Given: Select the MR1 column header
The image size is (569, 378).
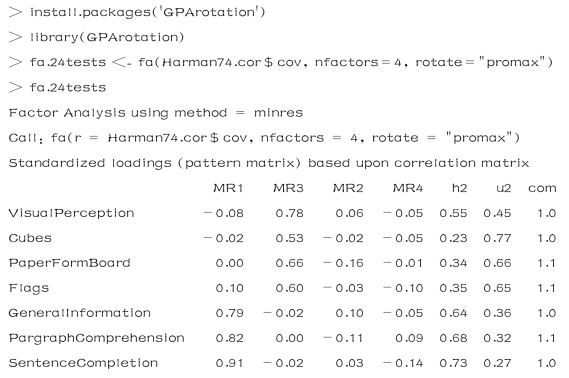Looking at the screenshot, I should pyautogui.click(x=228, y=188).
